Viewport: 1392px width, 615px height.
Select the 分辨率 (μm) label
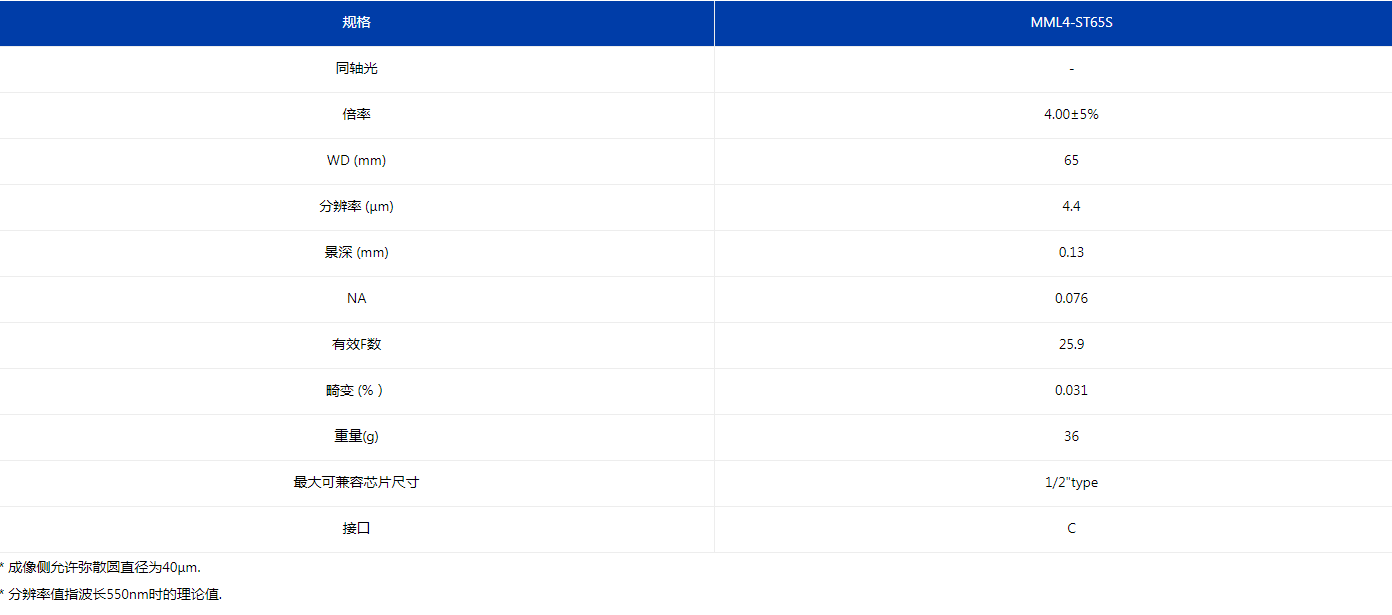point(357,207)
